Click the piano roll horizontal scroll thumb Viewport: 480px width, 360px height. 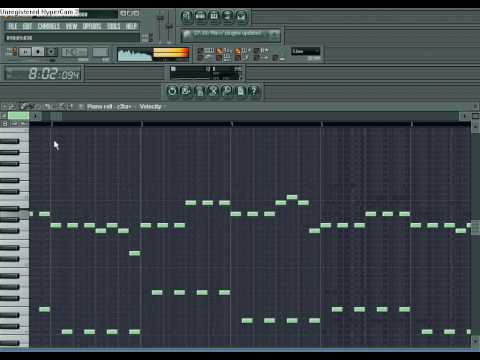click(x=56, y=116)
